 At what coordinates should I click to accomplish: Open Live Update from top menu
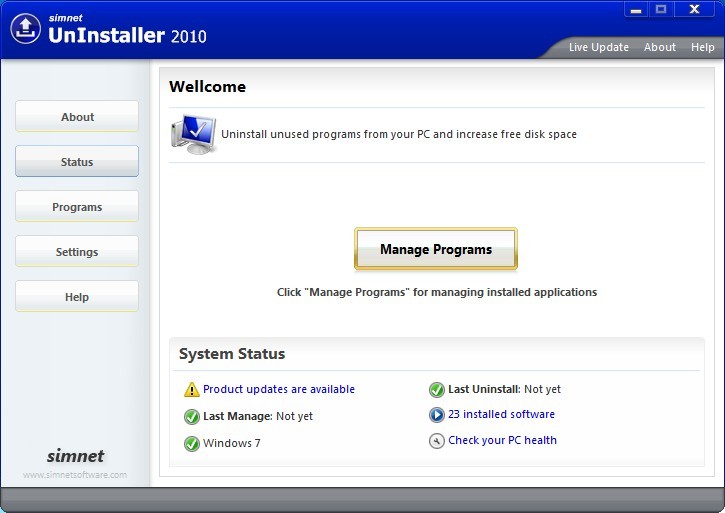[598, 47]
